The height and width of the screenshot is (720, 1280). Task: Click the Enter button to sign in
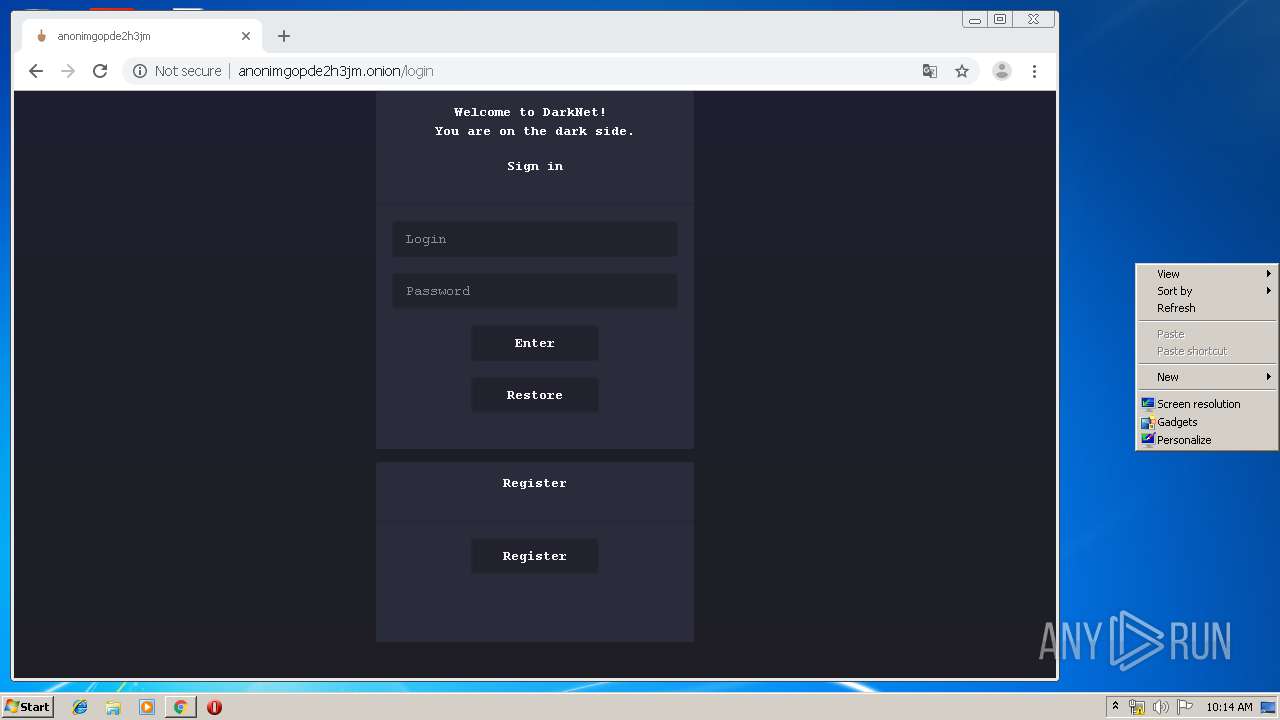pos(535,343)
